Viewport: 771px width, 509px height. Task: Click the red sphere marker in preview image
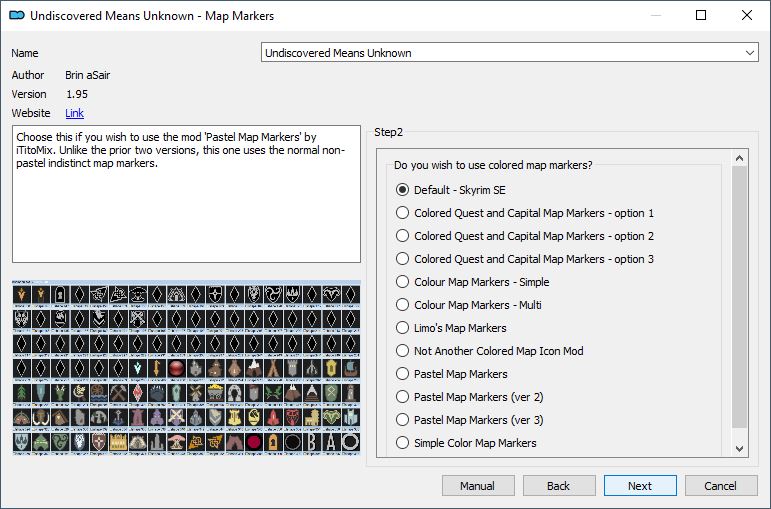(176, 368)
